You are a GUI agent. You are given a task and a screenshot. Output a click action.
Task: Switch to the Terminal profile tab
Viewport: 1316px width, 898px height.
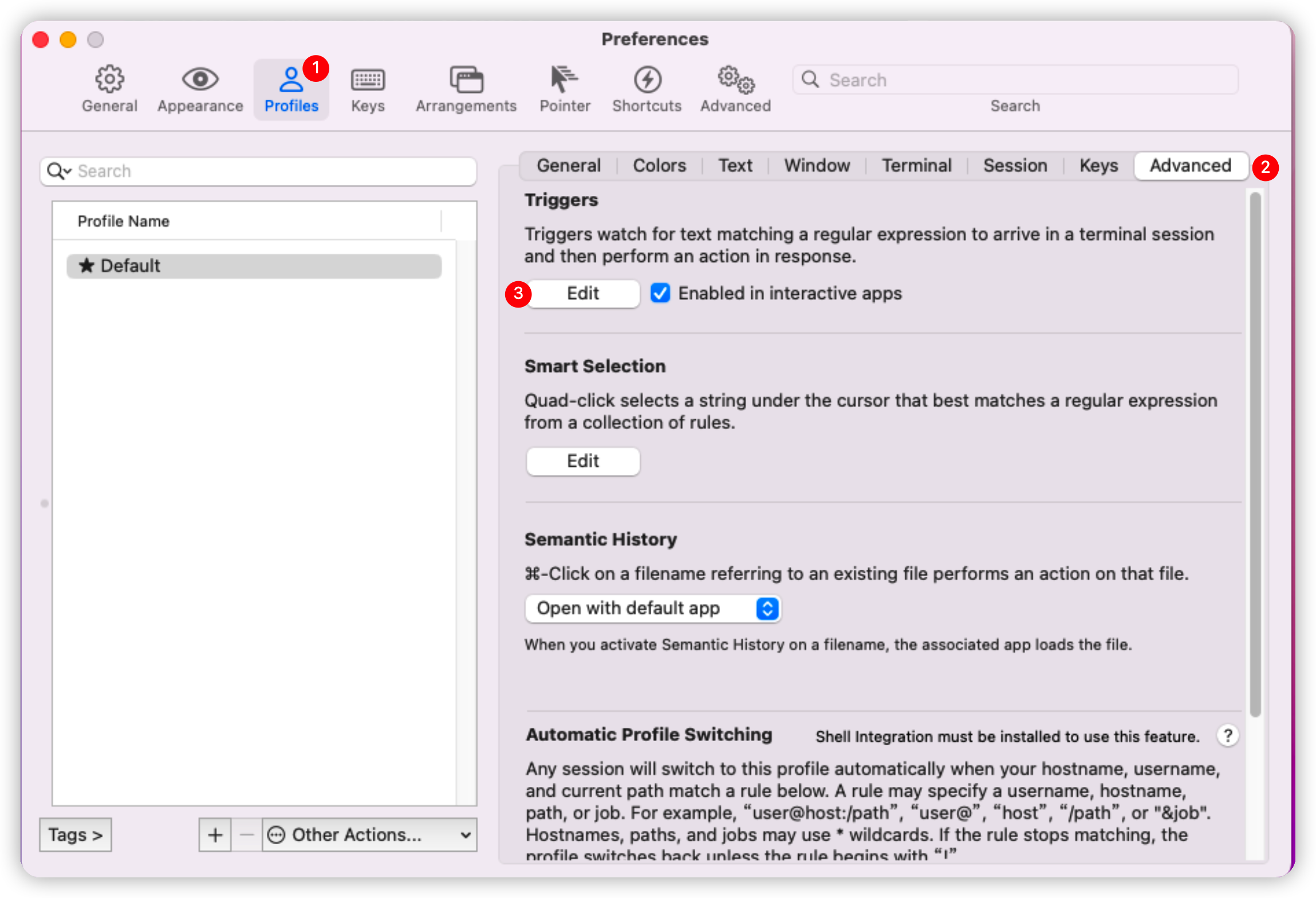click(916, 166)
